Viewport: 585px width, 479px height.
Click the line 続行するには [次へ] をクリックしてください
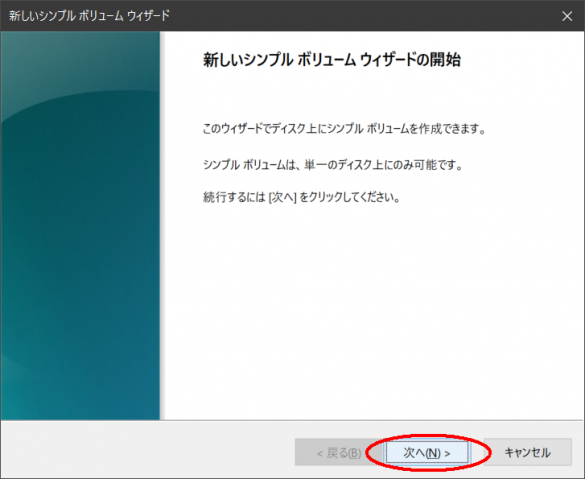301,197
